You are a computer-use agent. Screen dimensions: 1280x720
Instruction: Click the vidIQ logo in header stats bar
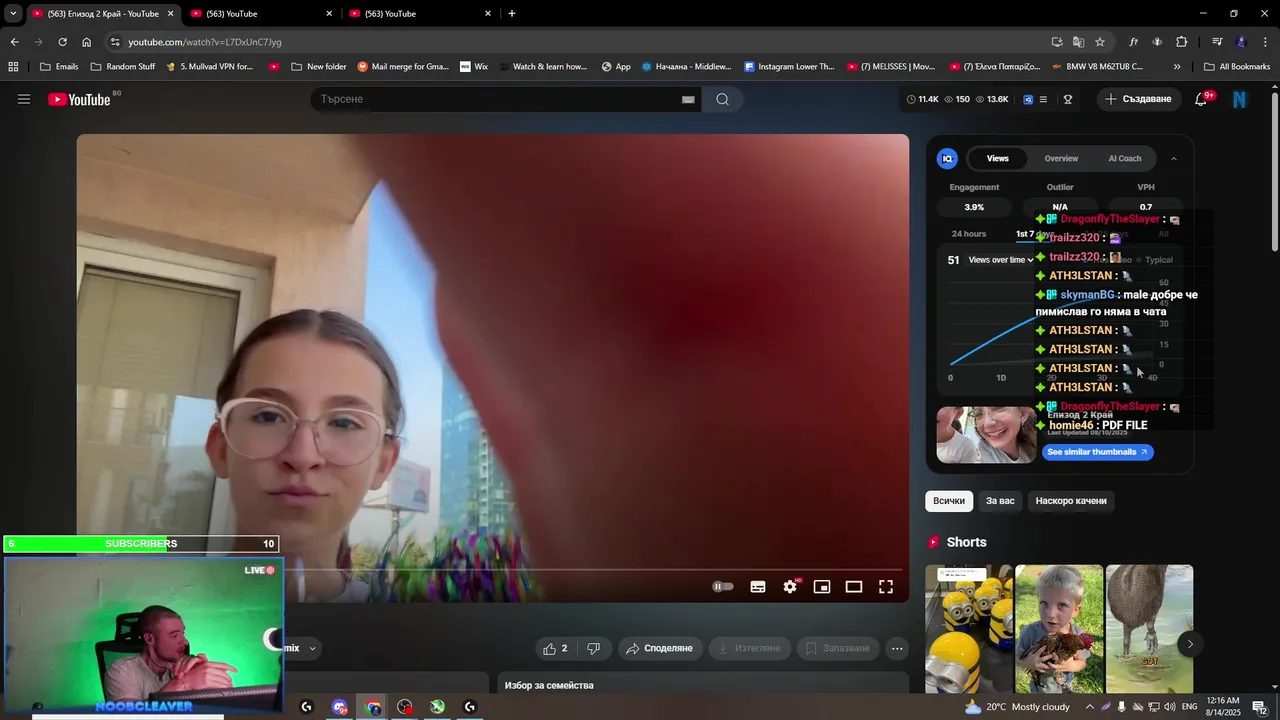1028,99
